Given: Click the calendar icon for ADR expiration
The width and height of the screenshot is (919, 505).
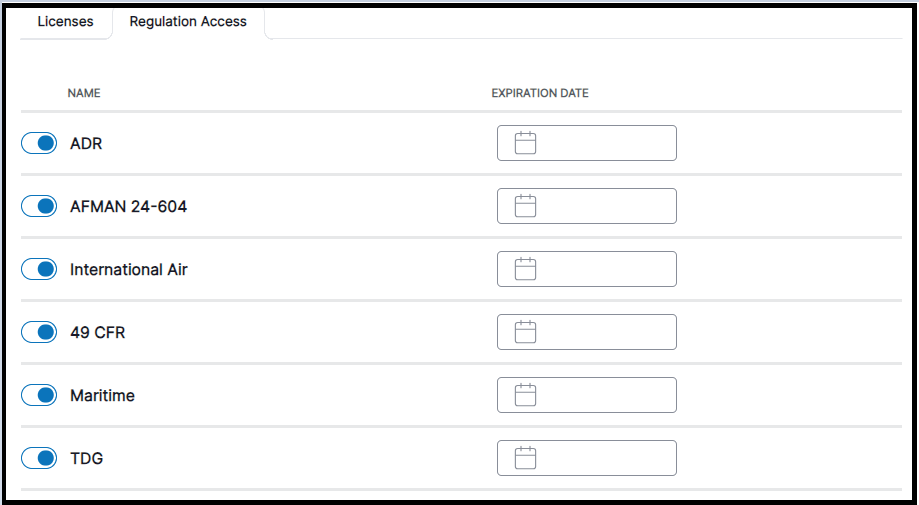Looking at the screenshot, I should click(525, 143).
